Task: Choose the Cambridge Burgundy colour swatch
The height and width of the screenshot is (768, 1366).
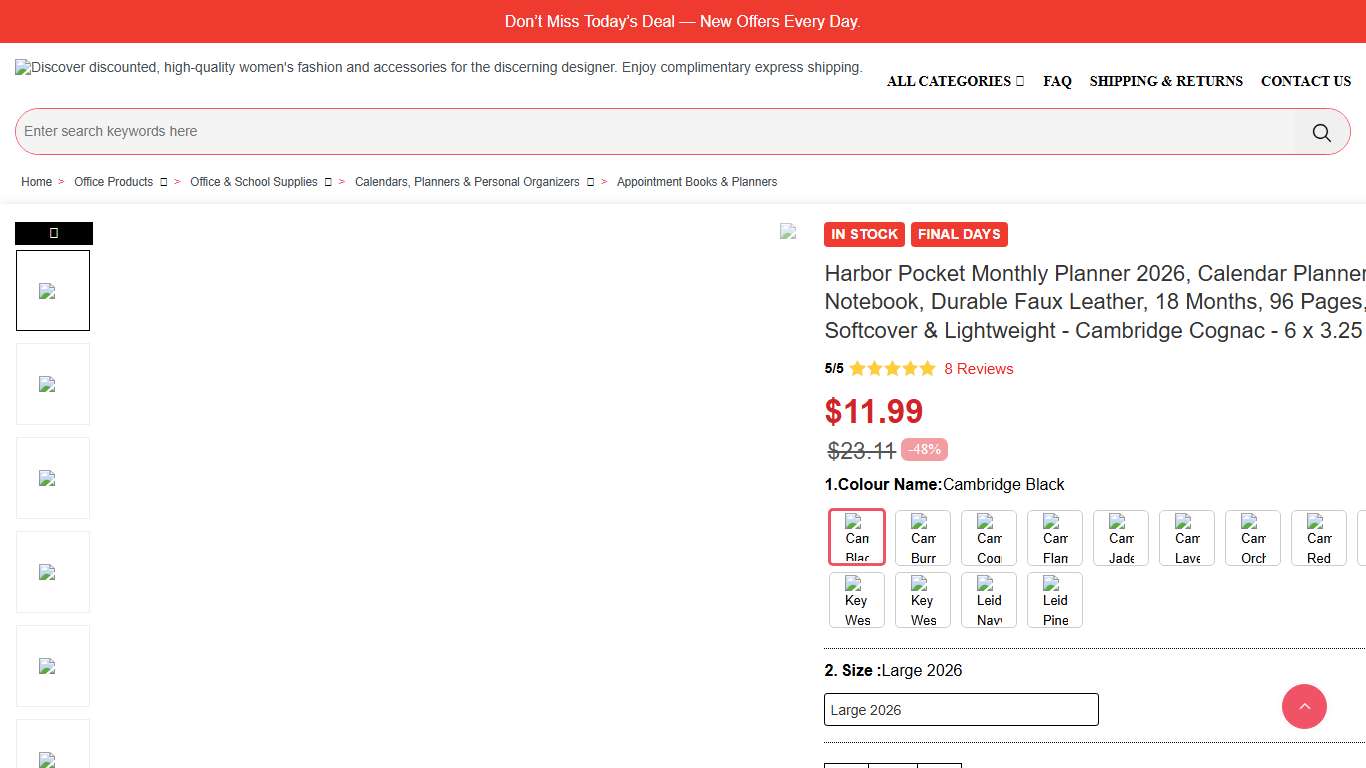Action: [923, 538]
